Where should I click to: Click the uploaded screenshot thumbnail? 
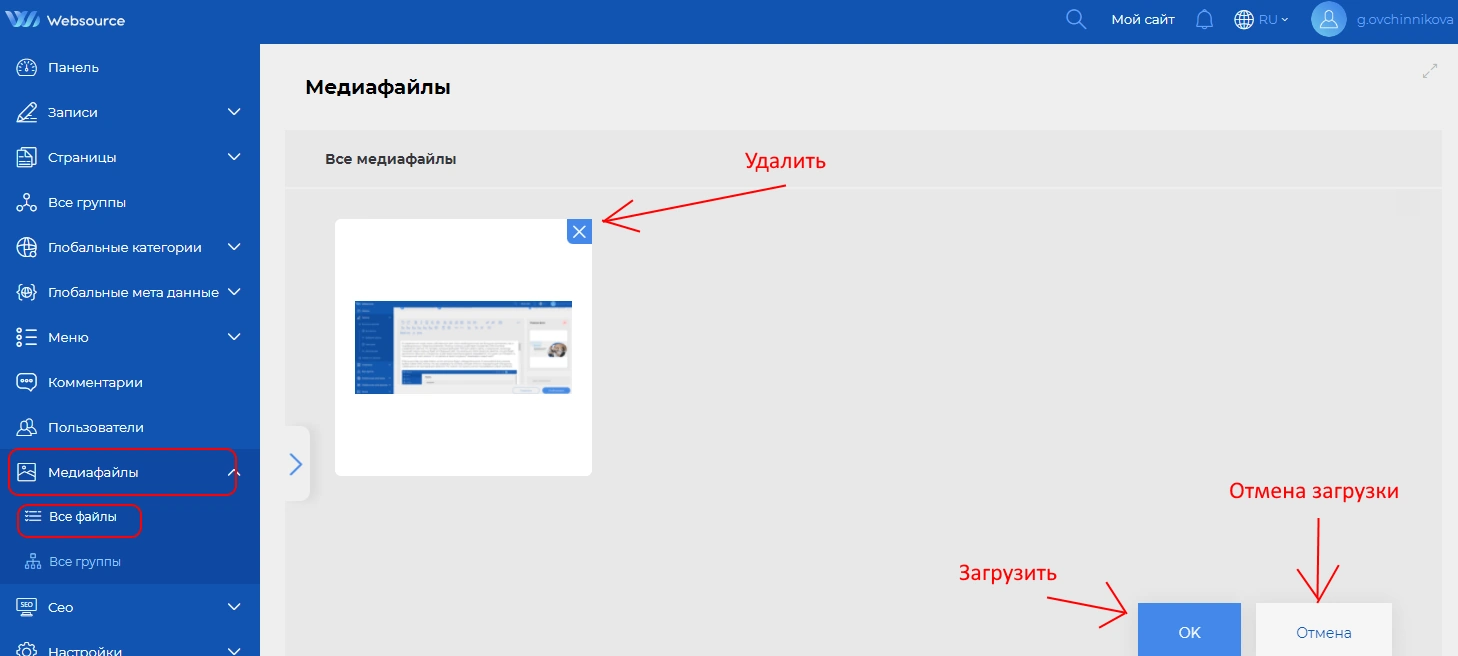tap(463, 347)
